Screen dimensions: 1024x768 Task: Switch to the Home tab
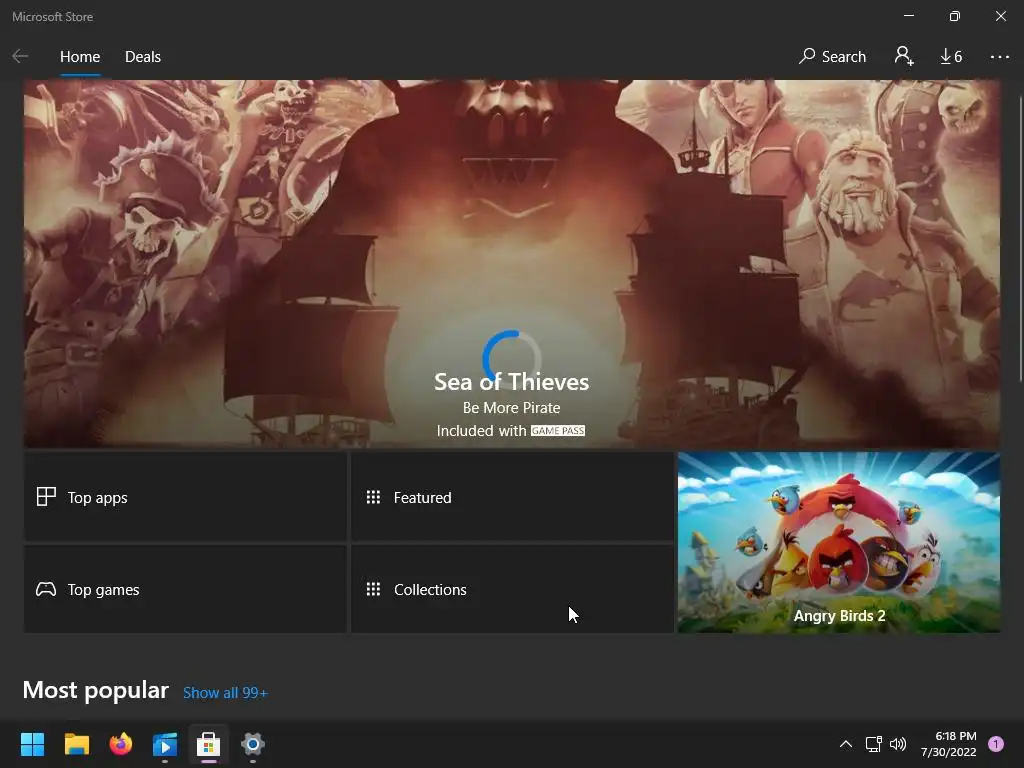80,57
